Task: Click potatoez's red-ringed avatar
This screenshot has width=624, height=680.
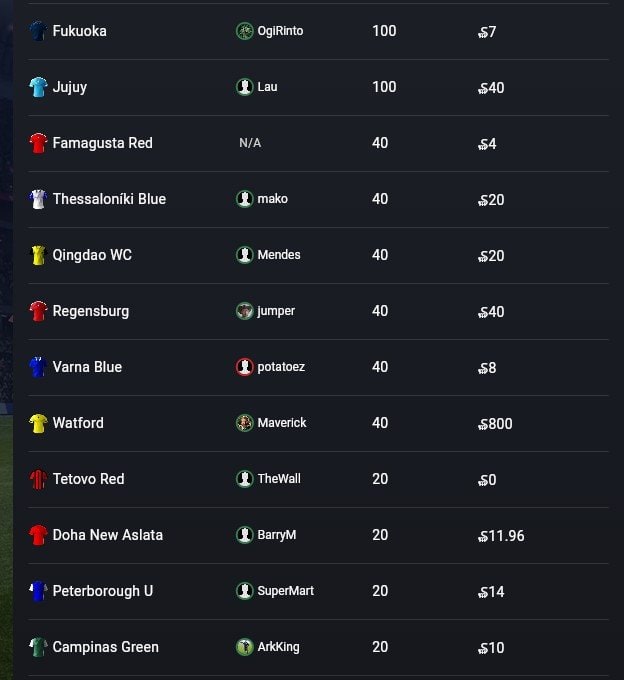Action: 245,367
